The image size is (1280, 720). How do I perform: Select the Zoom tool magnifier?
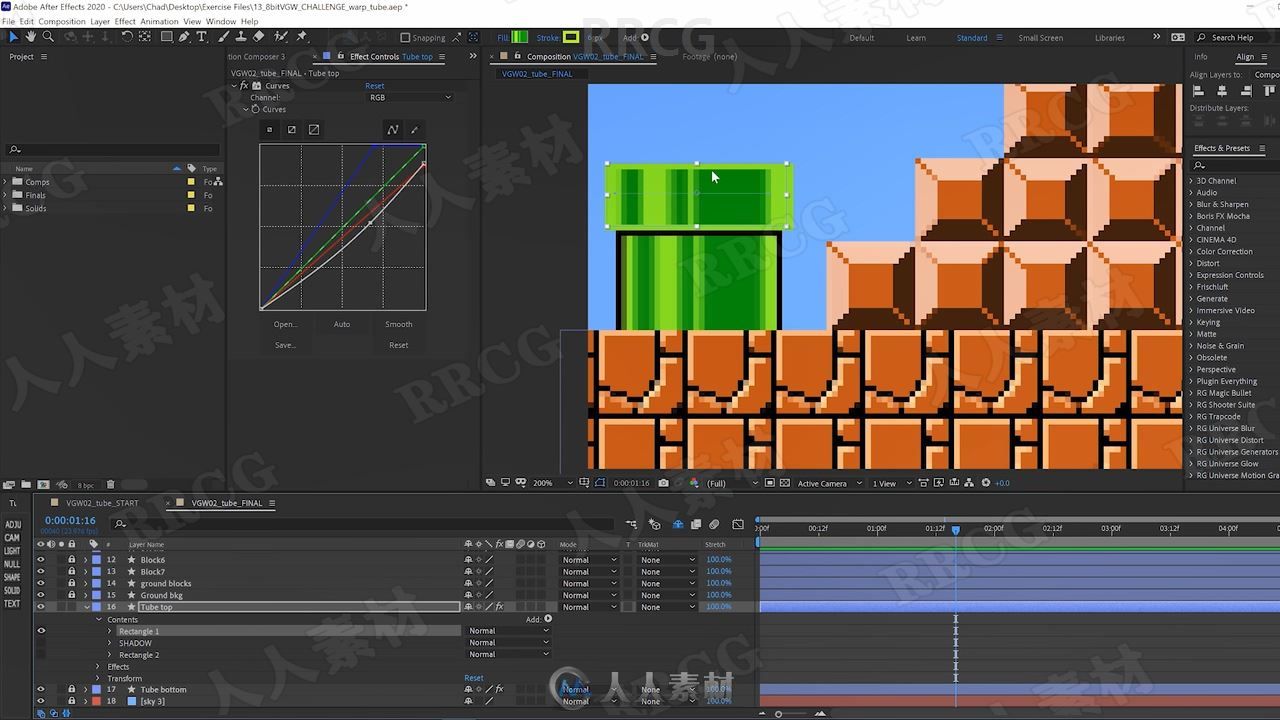coord(48,37)
